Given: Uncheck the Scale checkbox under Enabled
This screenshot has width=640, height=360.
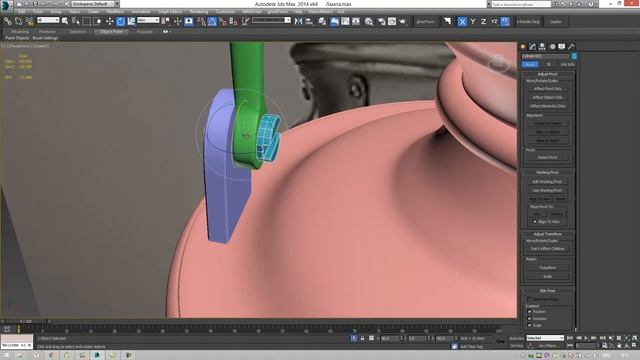Looking at the screenshot, I should (x=530, y=325).
